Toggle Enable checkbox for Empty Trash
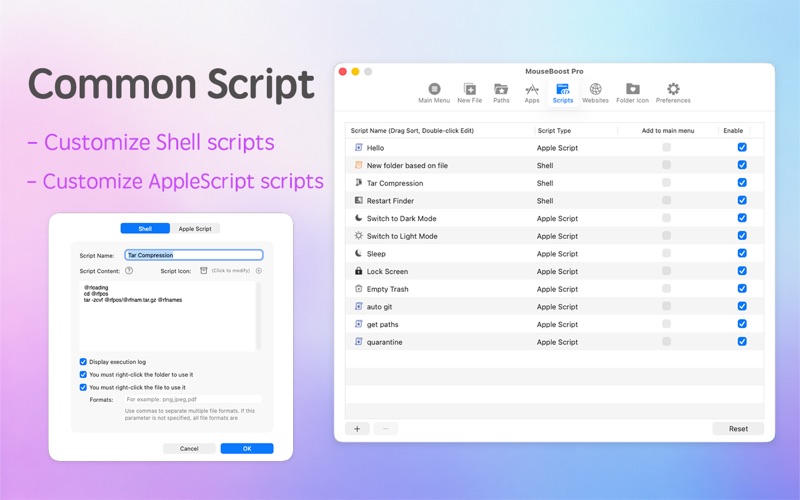Image resolution: width=800 pixels, height=500 pixels. tap(742, 288)
